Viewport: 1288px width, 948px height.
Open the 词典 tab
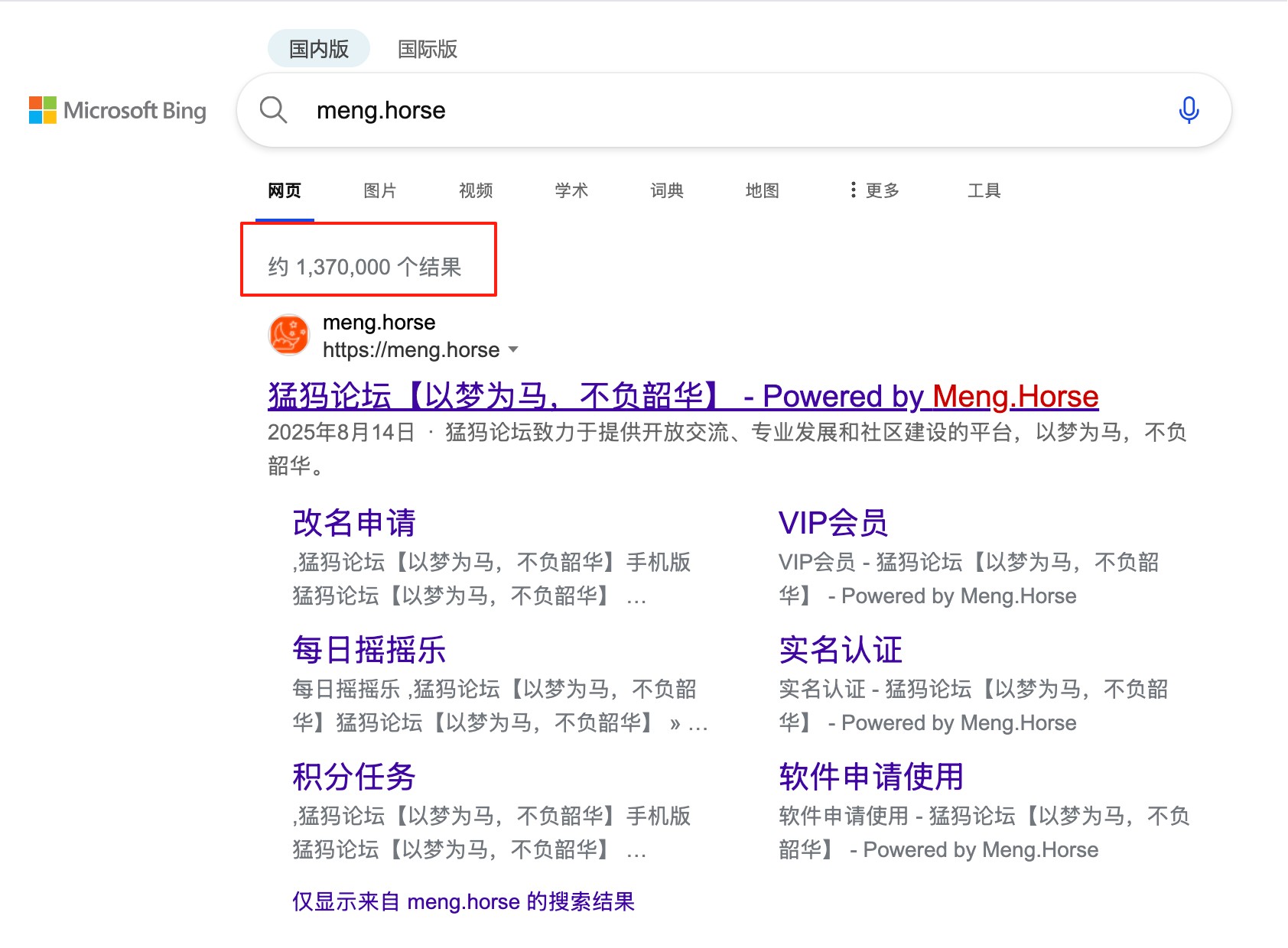[667, 190]
